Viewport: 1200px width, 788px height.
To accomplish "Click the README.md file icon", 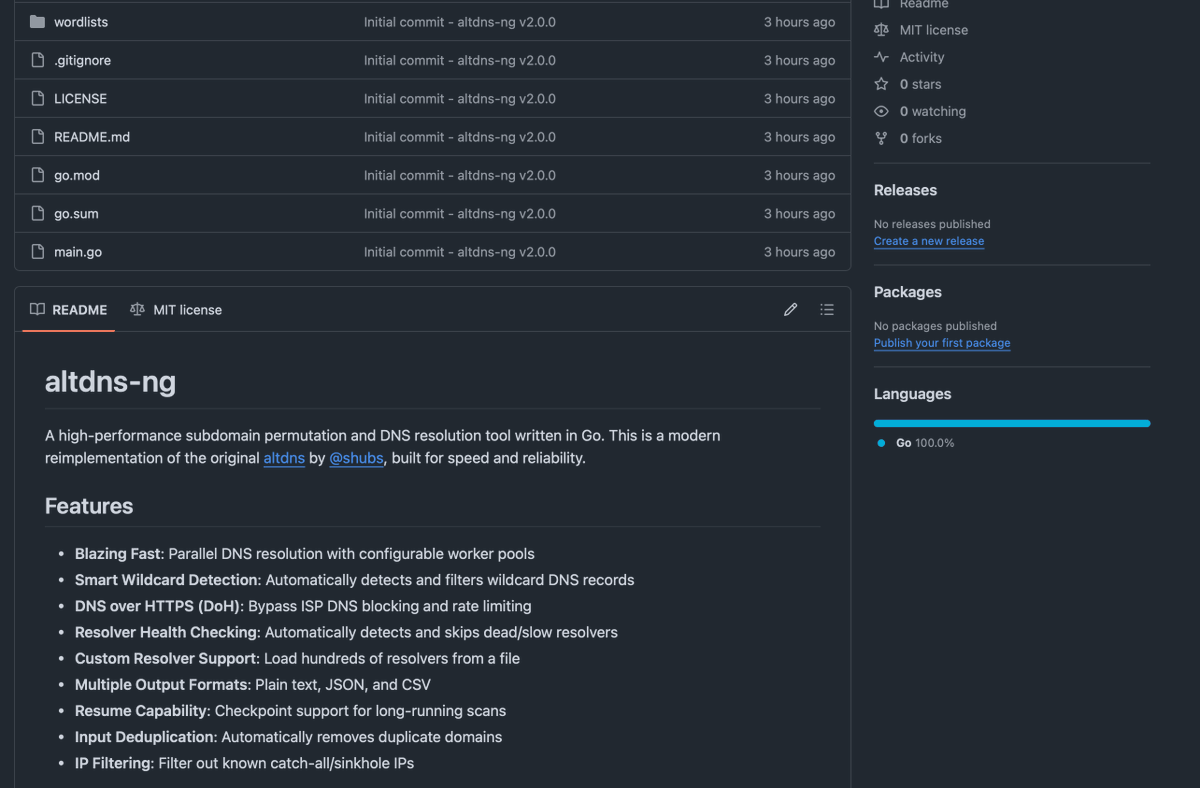I will click(38, 137).
